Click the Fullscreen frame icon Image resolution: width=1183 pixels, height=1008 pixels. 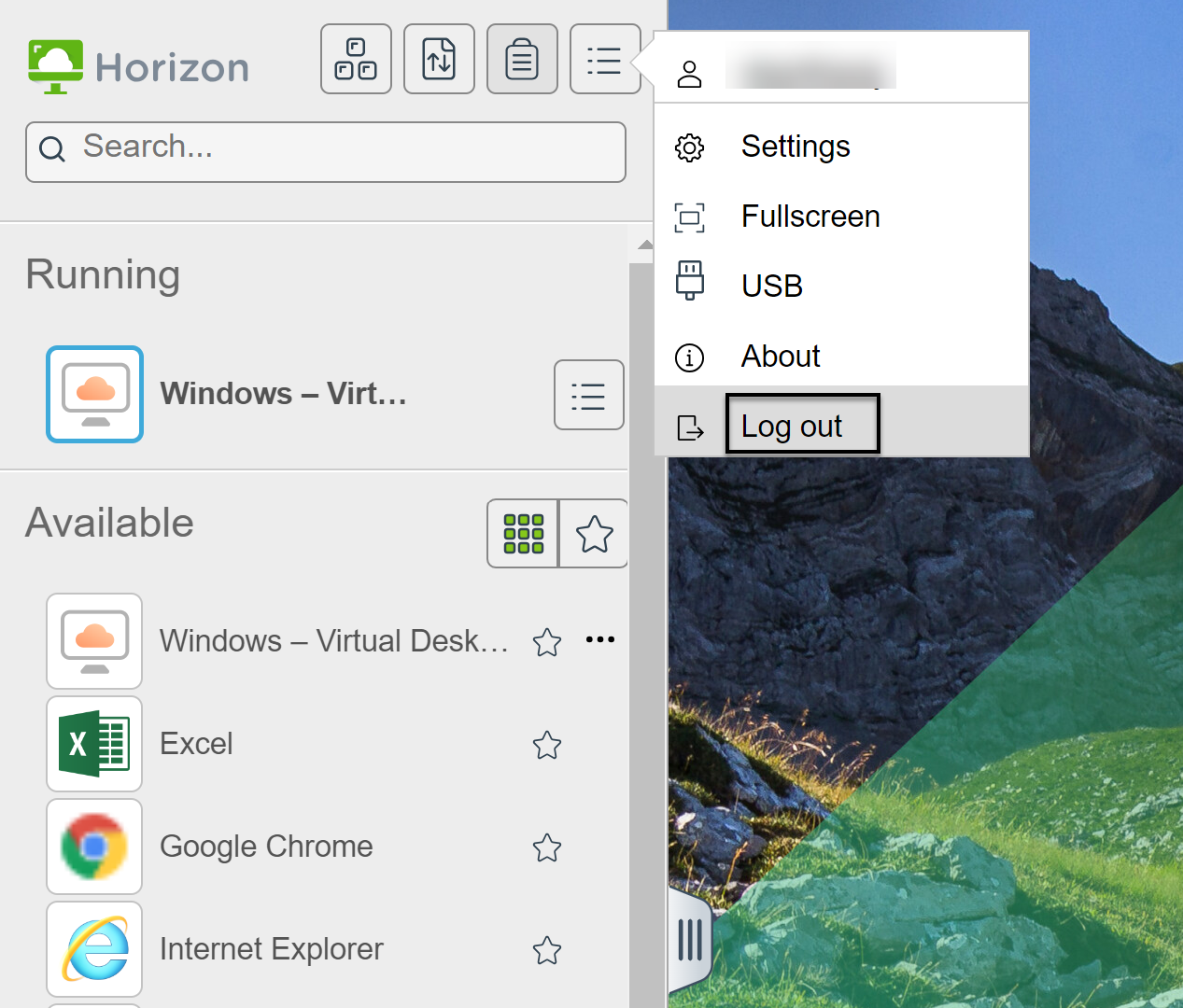pyautogui.click(x=689, y=217)
